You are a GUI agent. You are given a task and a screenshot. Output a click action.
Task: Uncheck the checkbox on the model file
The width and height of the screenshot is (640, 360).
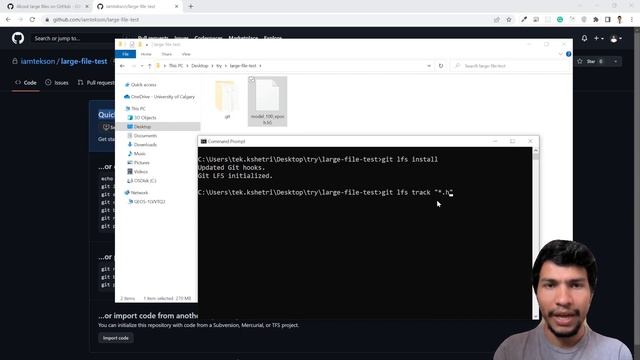[252, 80]
